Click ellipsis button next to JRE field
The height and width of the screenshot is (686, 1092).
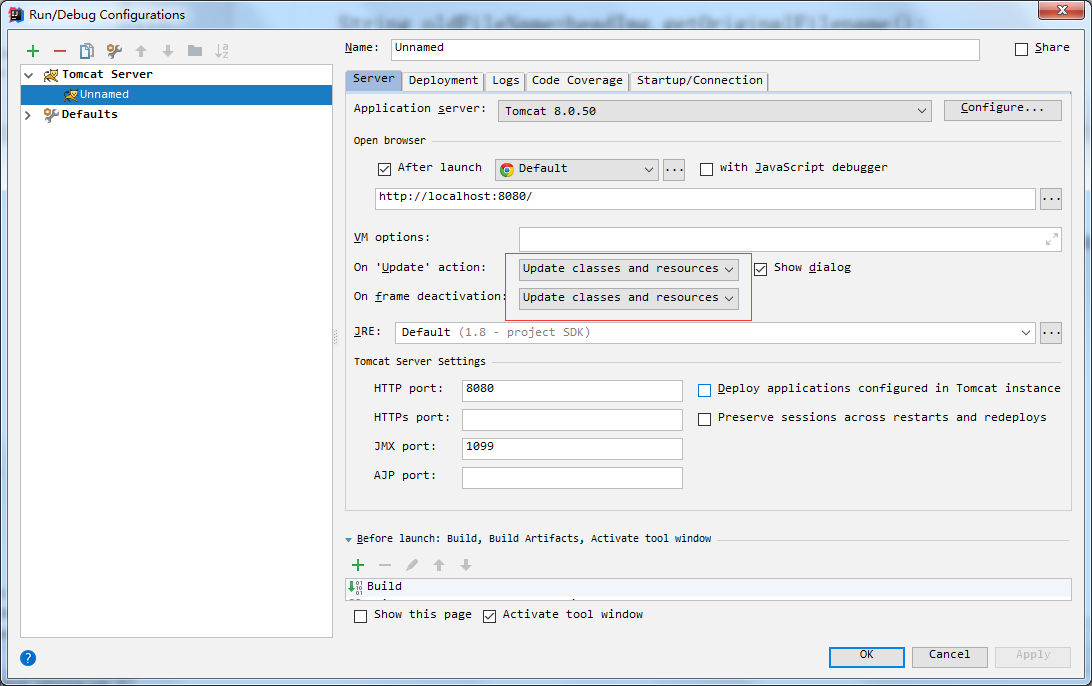1051,333
